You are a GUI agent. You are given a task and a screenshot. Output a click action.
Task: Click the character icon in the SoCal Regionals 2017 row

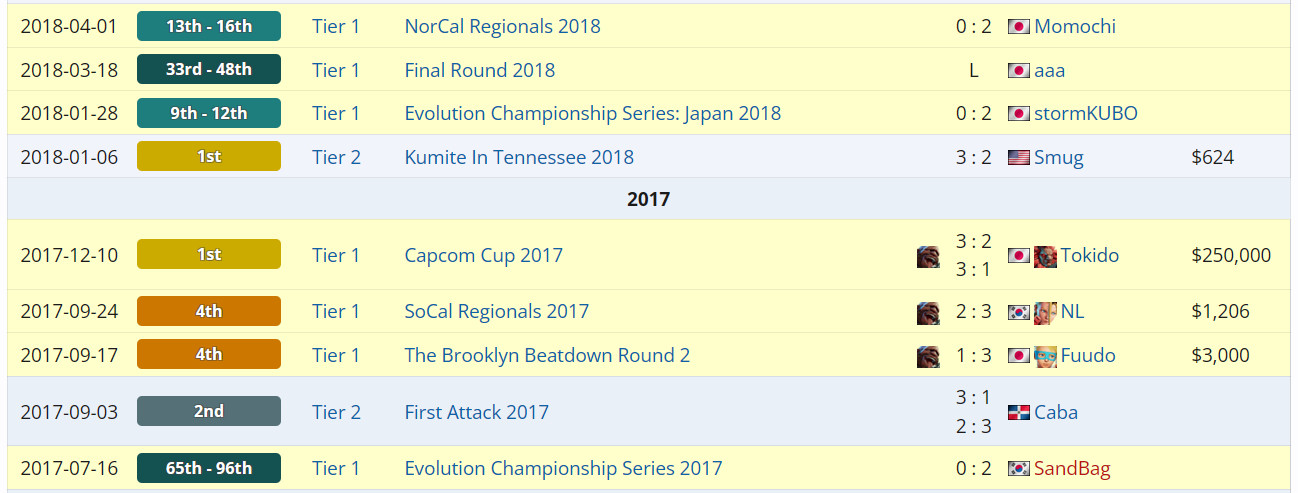coord(928,312)
